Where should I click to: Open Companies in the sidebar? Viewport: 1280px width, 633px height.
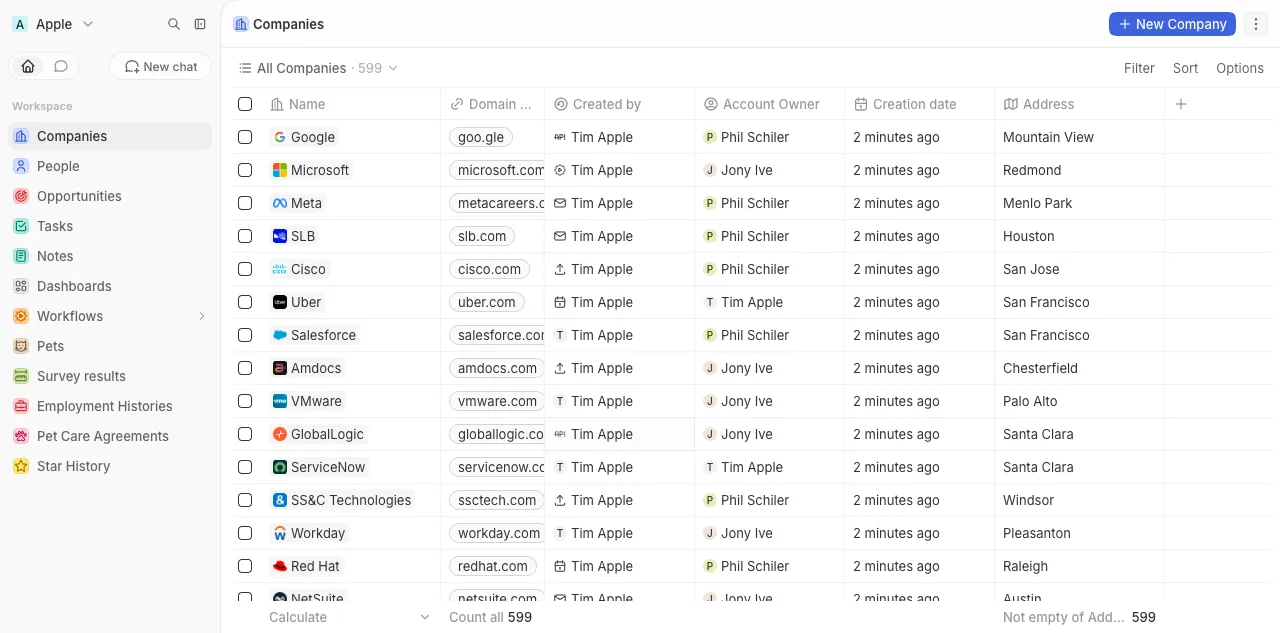click(110, 136)
